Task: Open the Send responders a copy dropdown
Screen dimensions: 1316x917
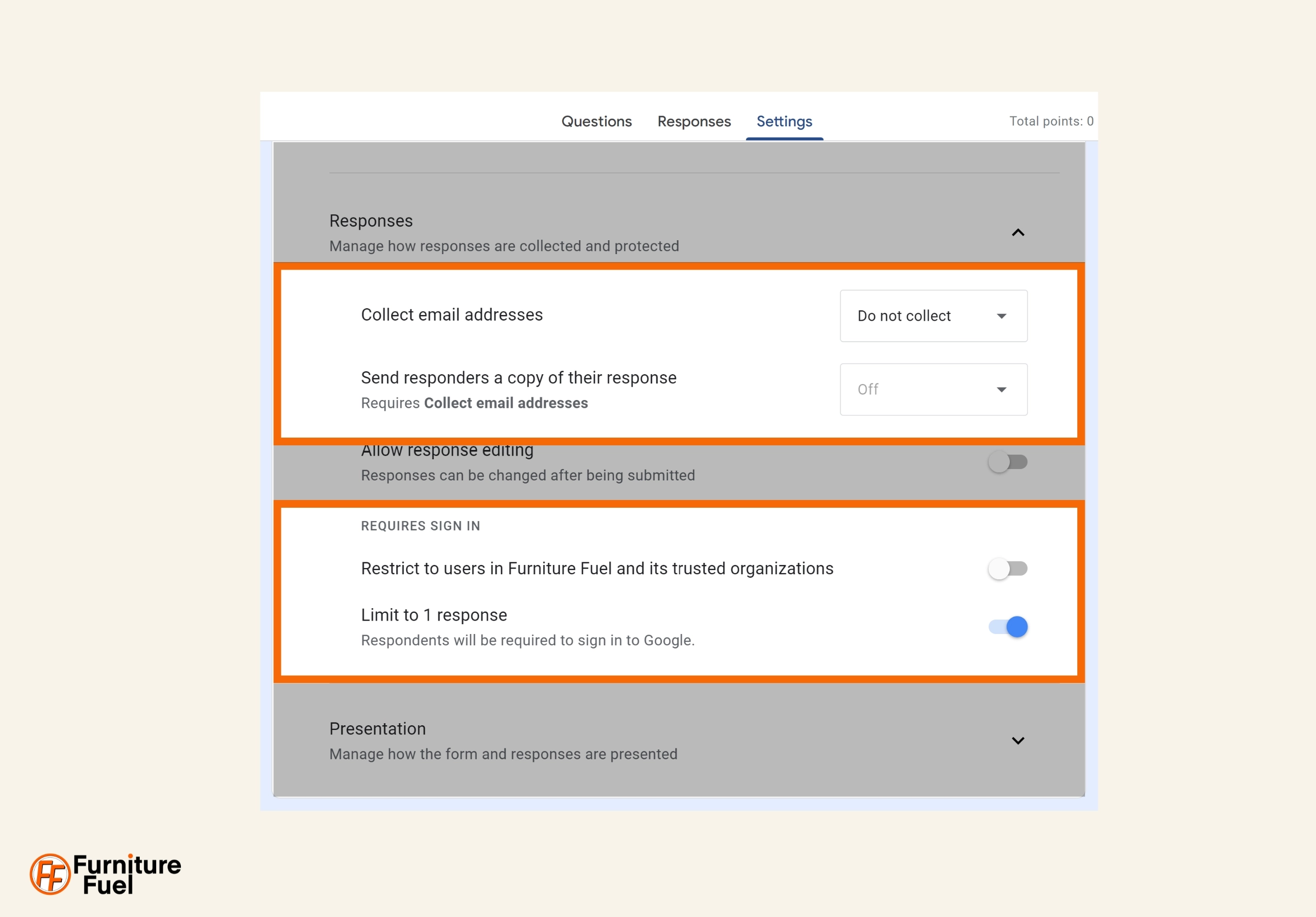Action: pos(932,389)
